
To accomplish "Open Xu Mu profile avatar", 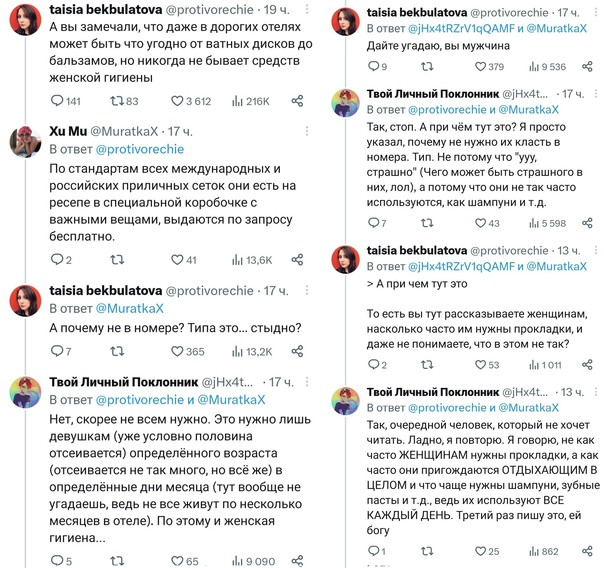I will tap(25, 142).
